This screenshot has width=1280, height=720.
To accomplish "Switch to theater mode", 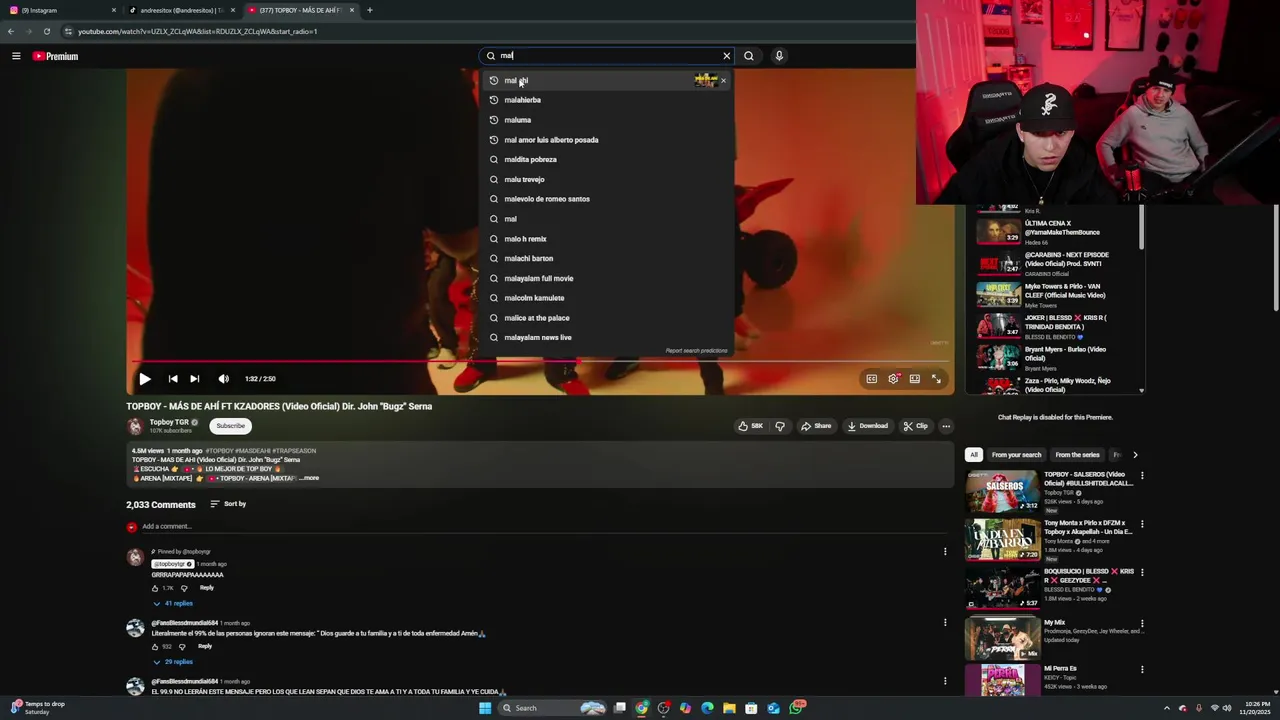I will [x=915, y=379].
